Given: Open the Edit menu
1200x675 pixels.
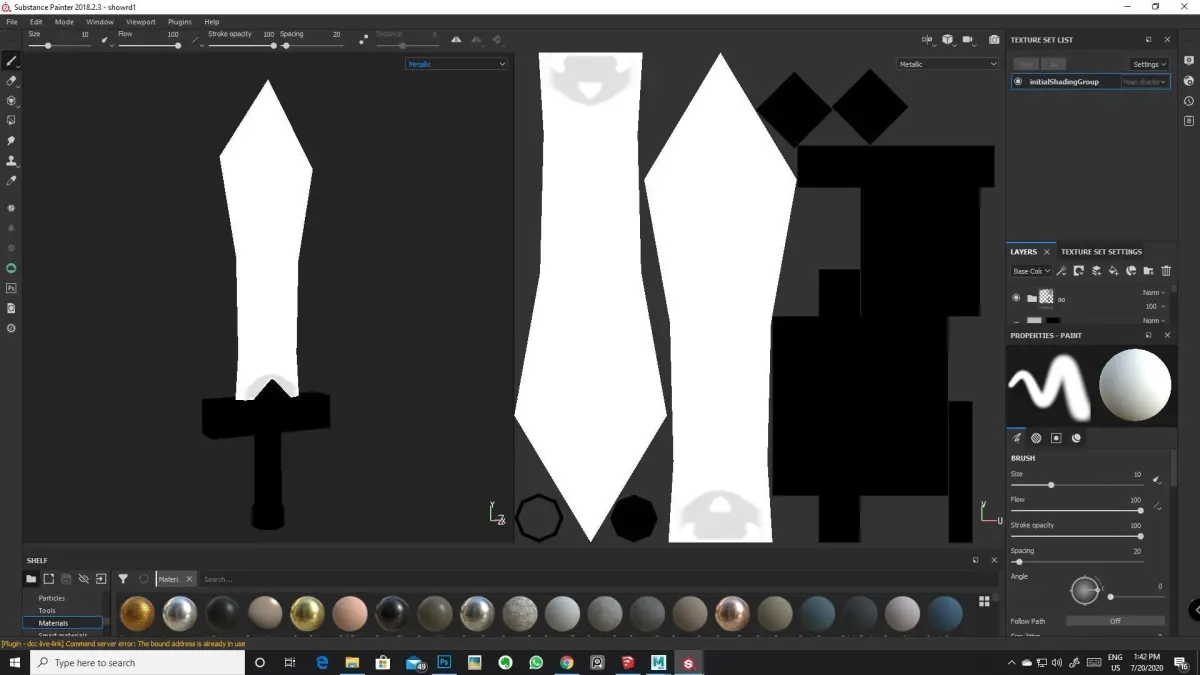Looking at the screenshot, I should pyautogui.click(x=36, y=21).
